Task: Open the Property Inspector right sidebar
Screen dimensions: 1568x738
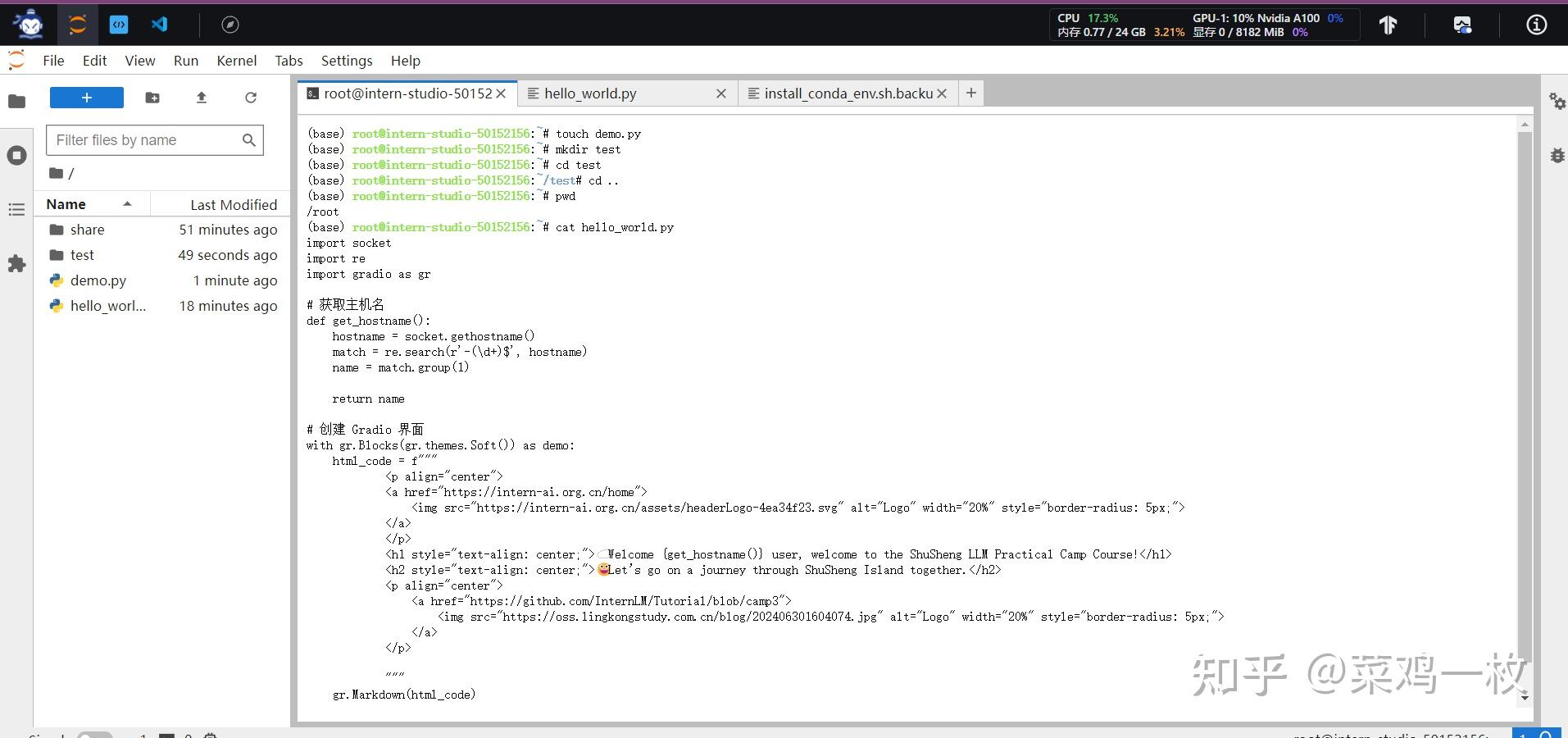Action: click(x=1557, y=101)
